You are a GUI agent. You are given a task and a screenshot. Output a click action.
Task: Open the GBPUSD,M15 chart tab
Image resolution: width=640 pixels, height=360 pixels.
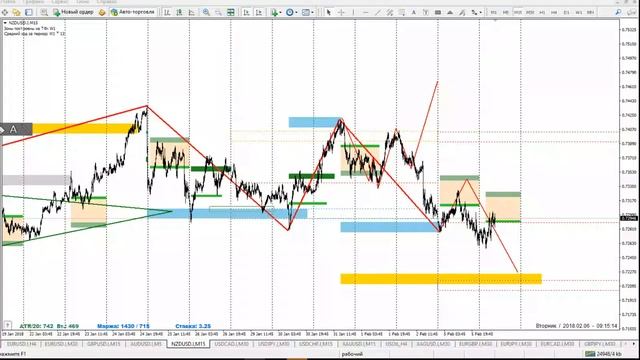(x=104, y=344)
